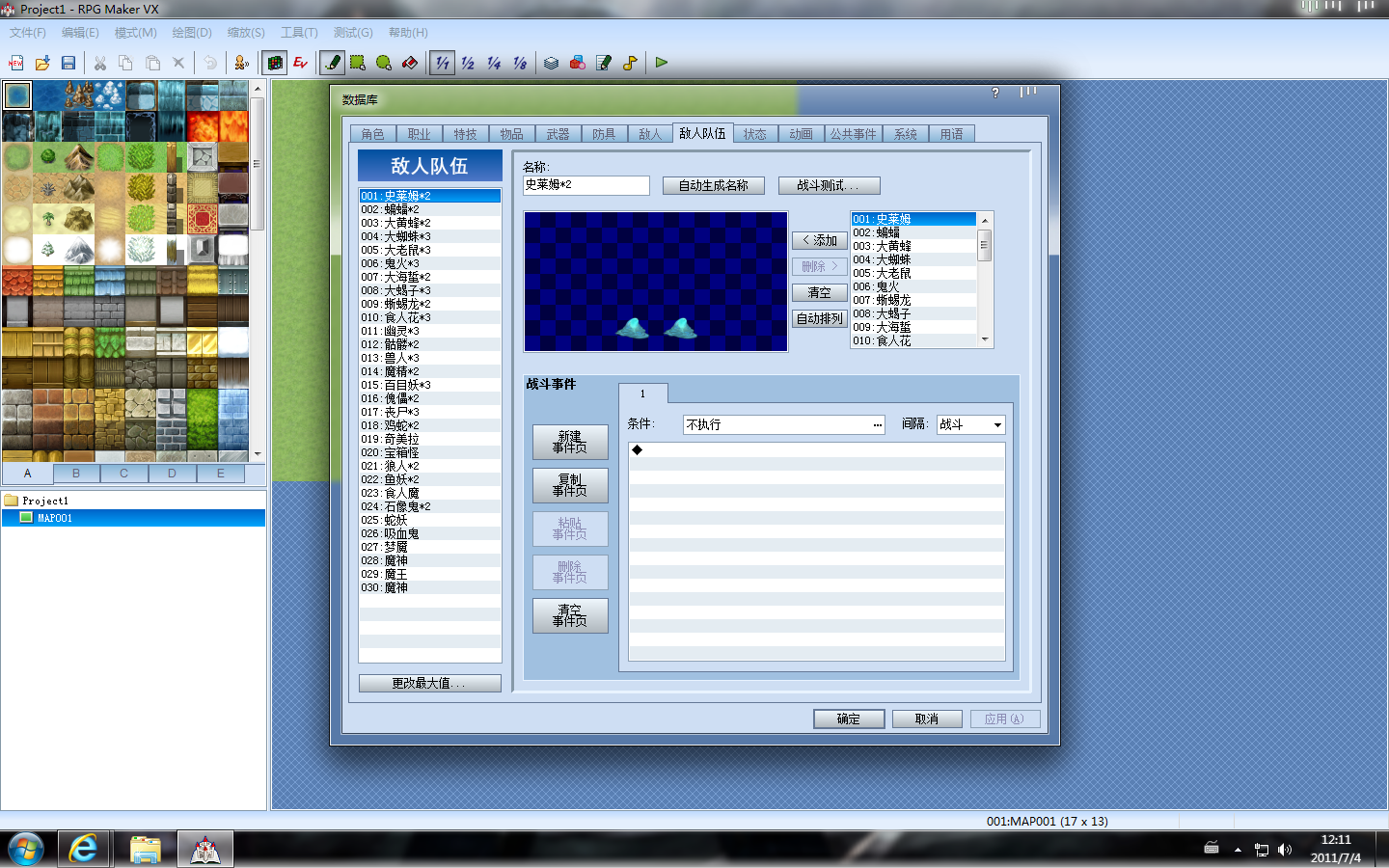Viewport: 1389px width, 868px height.
Task: Open Internet Explorer from the taskbar
Action: [83, 849]
